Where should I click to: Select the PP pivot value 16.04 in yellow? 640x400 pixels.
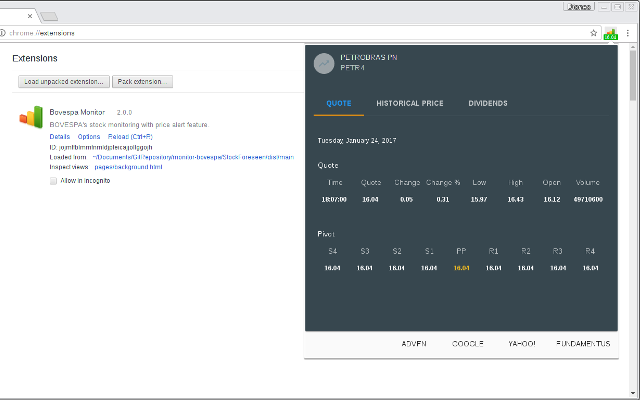(461, 268)
